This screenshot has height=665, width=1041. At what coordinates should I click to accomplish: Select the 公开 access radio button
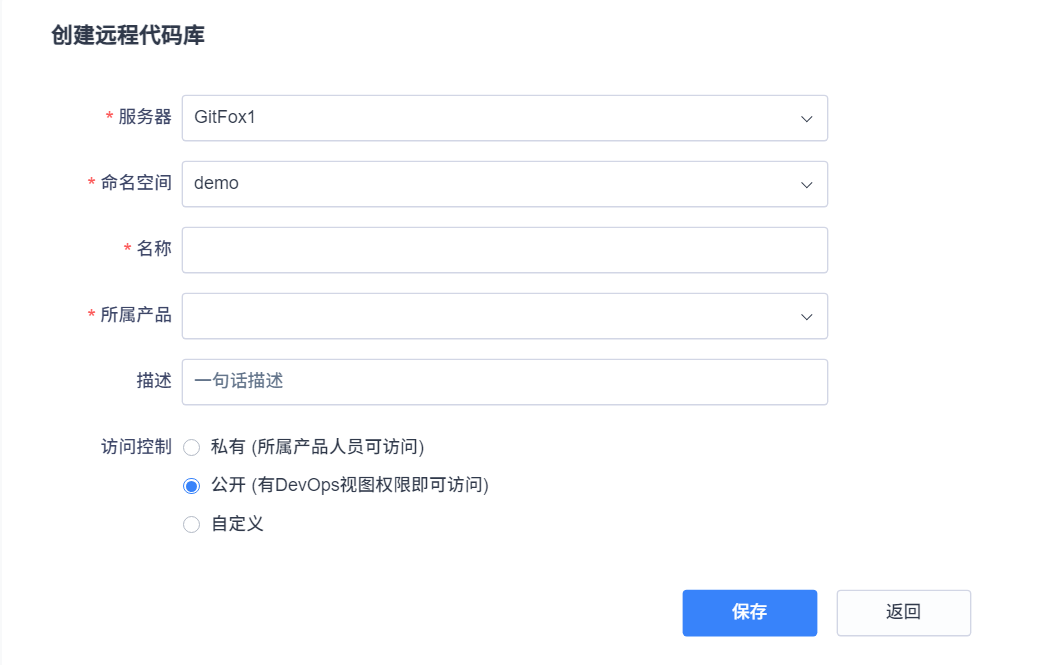(x=192, y=486)
